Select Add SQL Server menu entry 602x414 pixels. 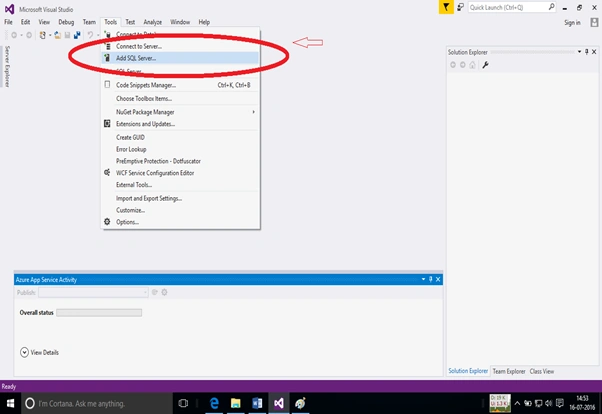pyautogui.click(x=180, y=58)
